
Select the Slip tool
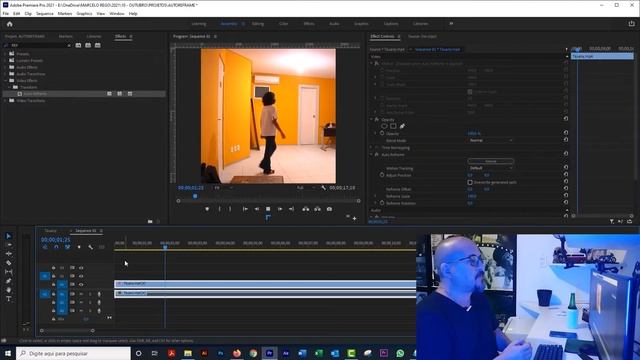(9, 272)
